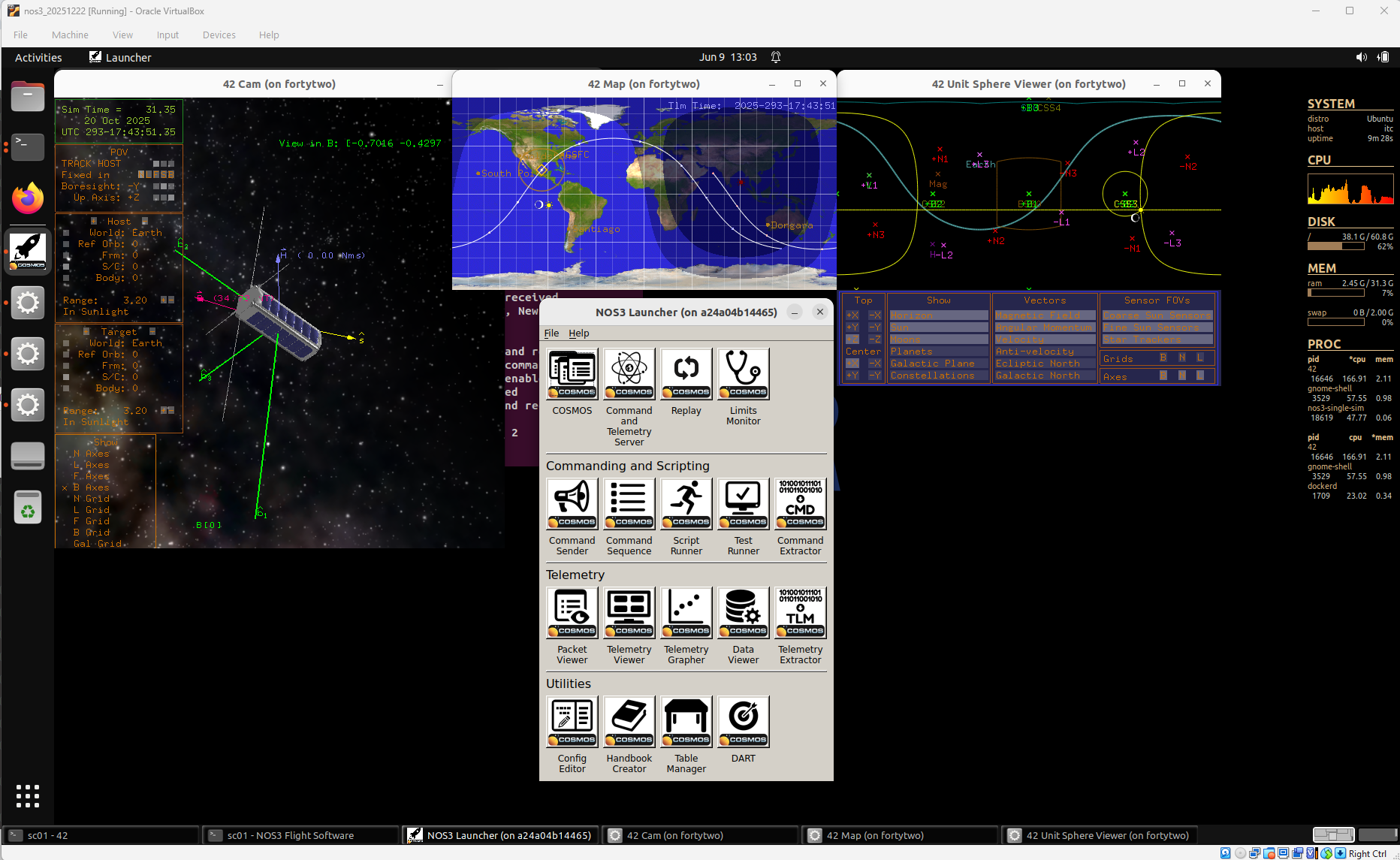
Task: Click Activities in the top bar
Action: [38, 58]
